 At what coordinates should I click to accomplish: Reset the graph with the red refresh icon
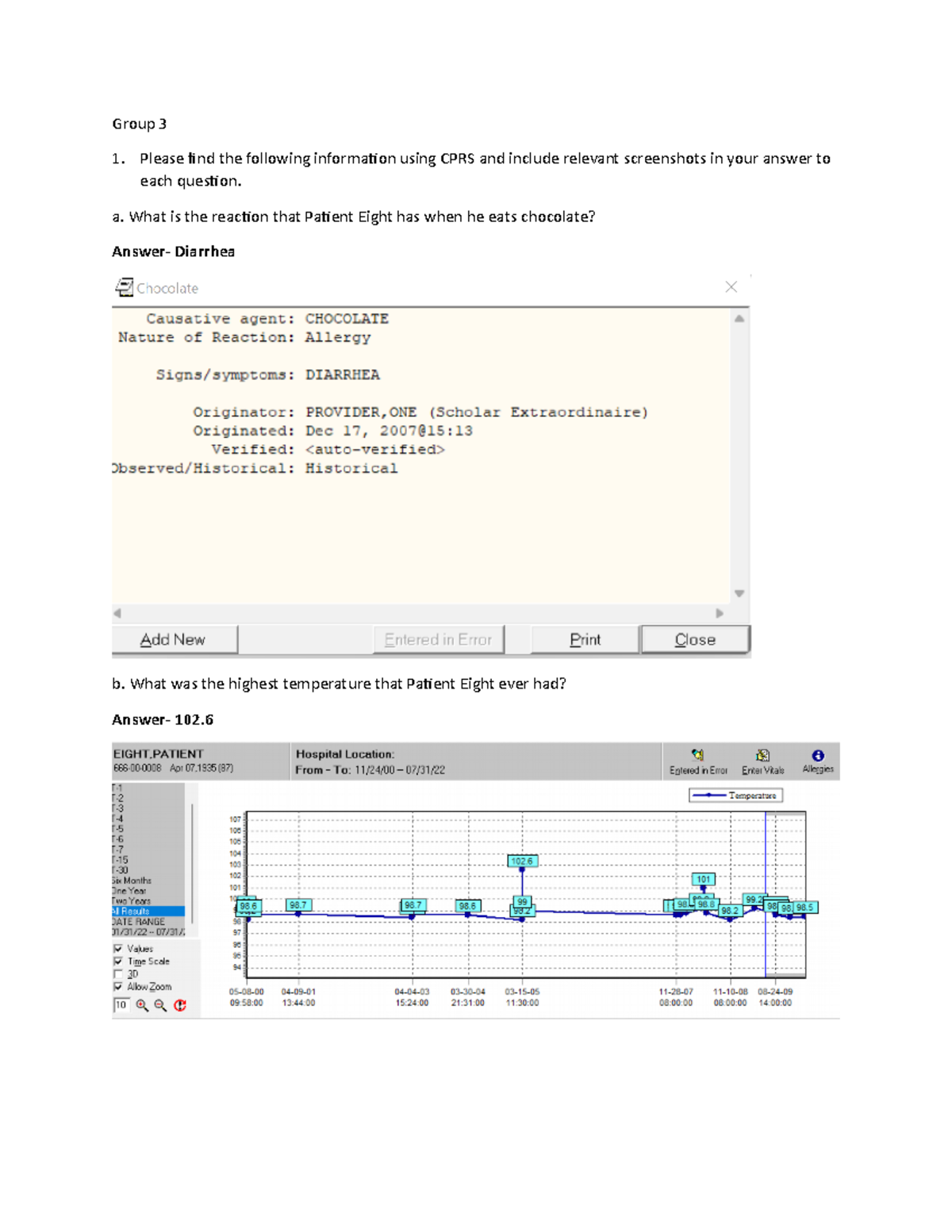click(180, 1005)
